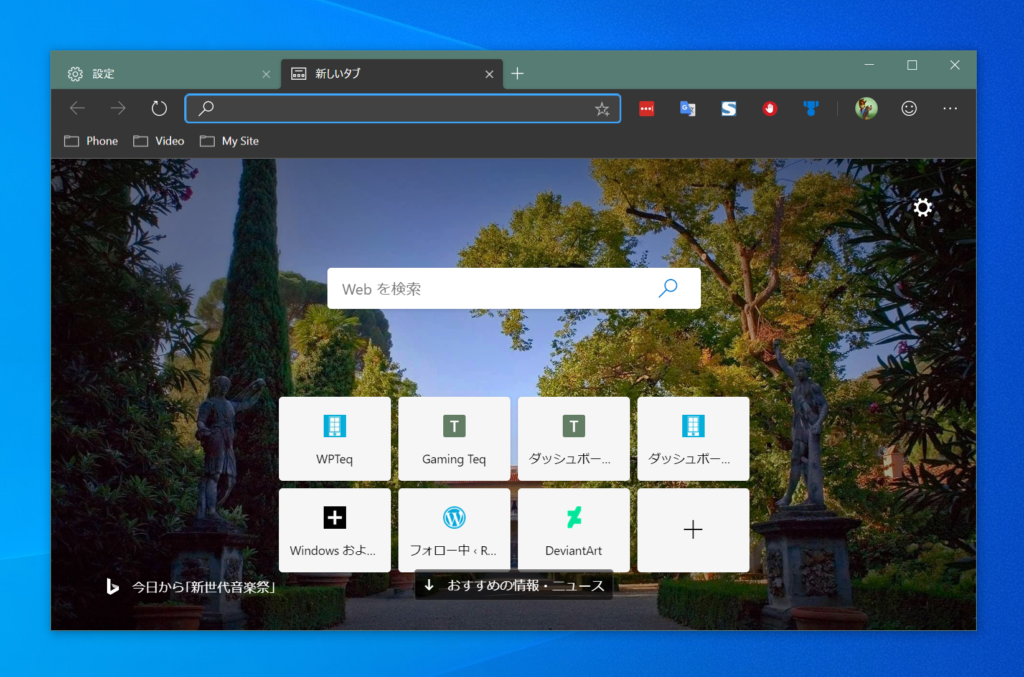Expand the おすすめの情報・ニュース feed
The image size is (1024, 677).
coord(513,585)
